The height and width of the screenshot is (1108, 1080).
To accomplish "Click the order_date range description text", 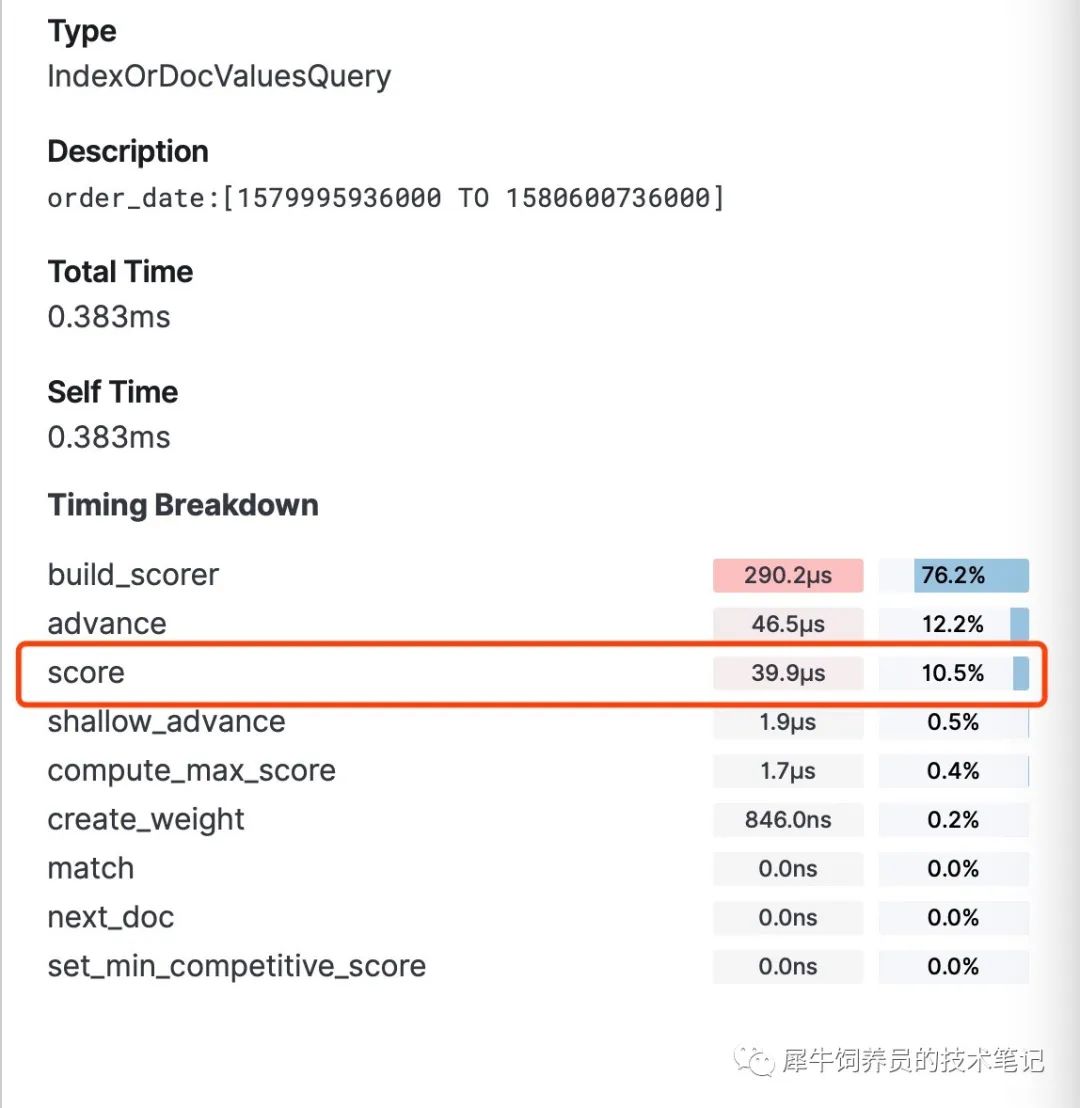I will (386, 199).
